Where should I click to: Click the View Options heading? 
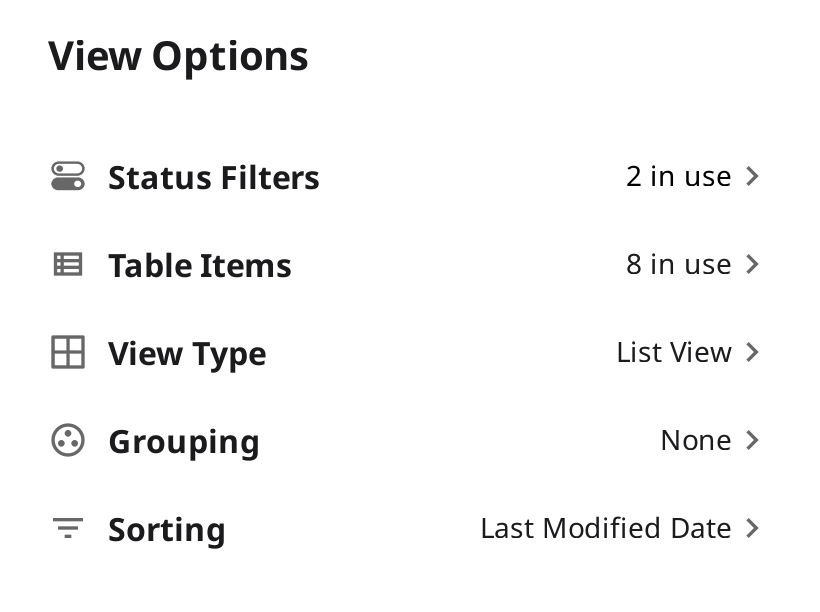178,56
